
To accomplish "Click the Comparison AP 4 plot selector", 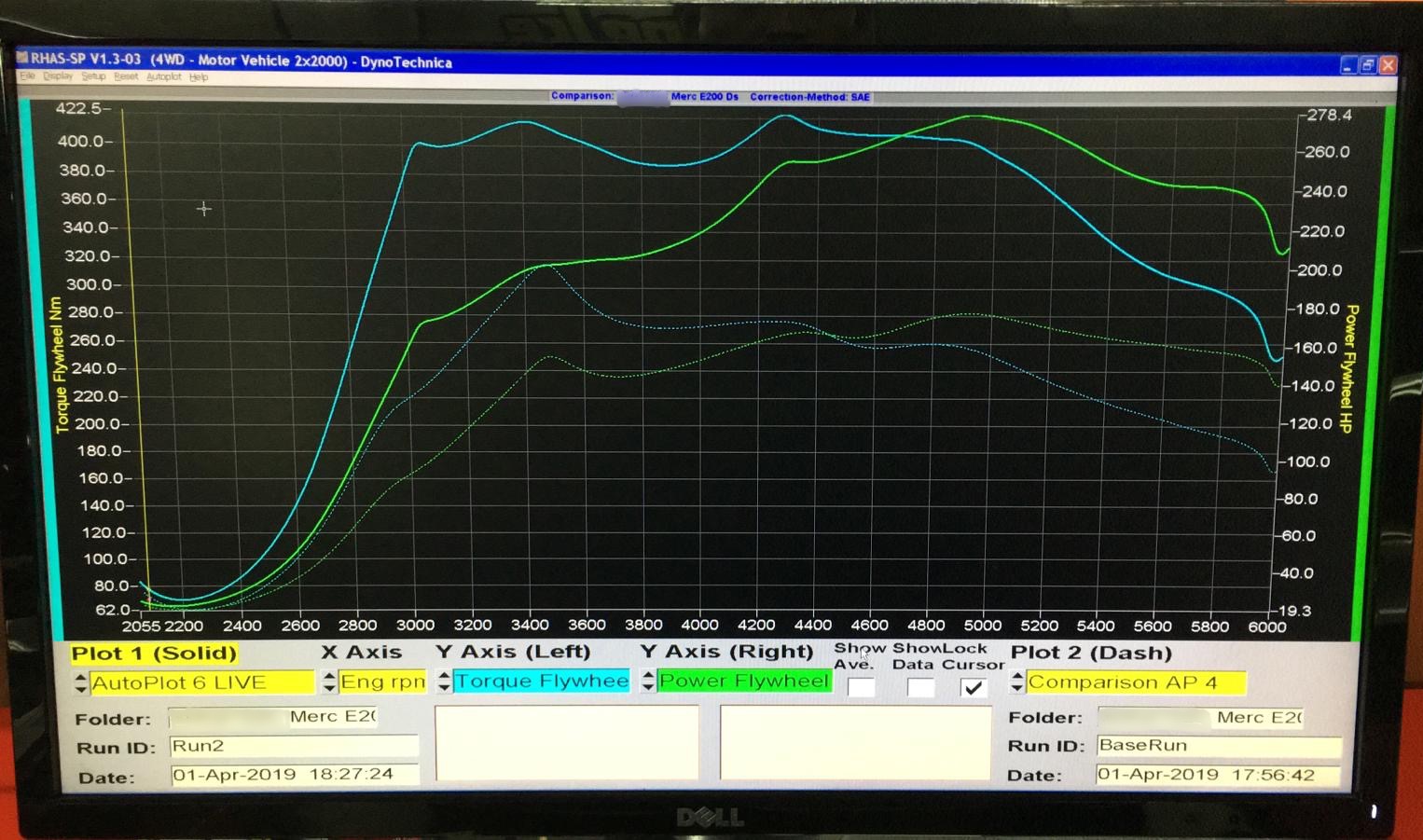I will pos(1136,682).
